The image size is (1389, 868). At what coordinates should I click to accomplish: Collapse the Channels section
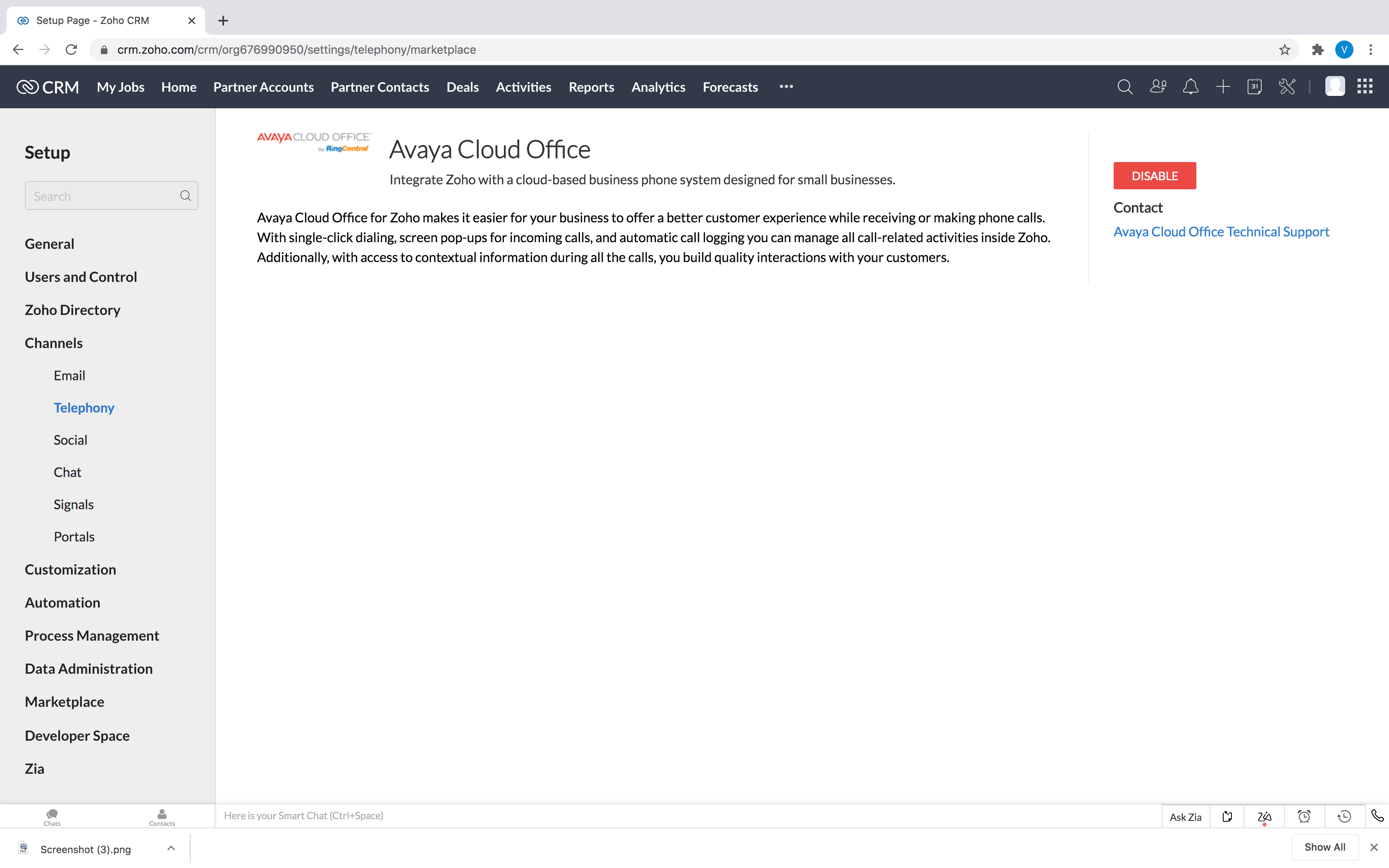53,343
